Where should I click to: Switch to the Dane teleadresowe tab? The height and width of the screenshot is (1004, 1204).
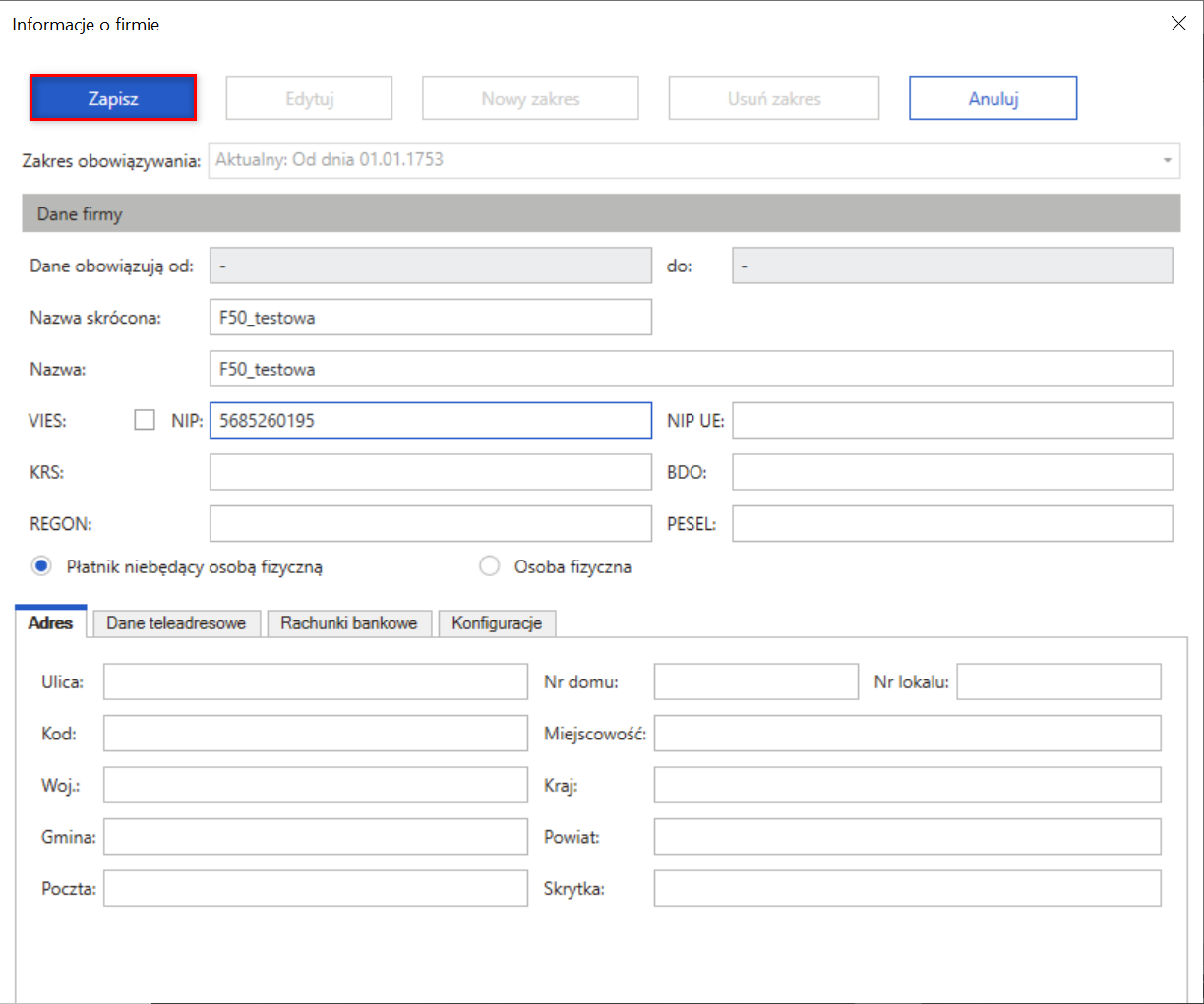[176, 623]
